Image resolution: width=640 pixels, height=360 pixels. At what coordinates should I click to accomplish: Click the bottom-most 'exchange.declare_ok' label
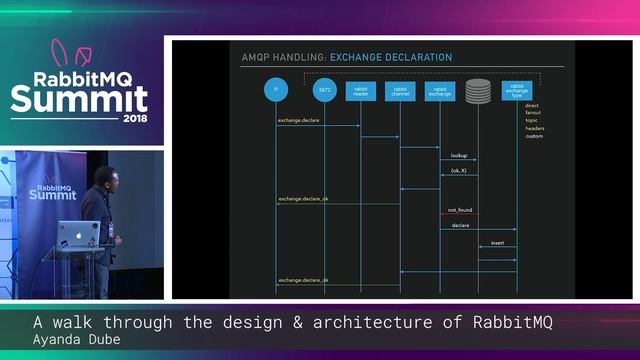(303, 280)
